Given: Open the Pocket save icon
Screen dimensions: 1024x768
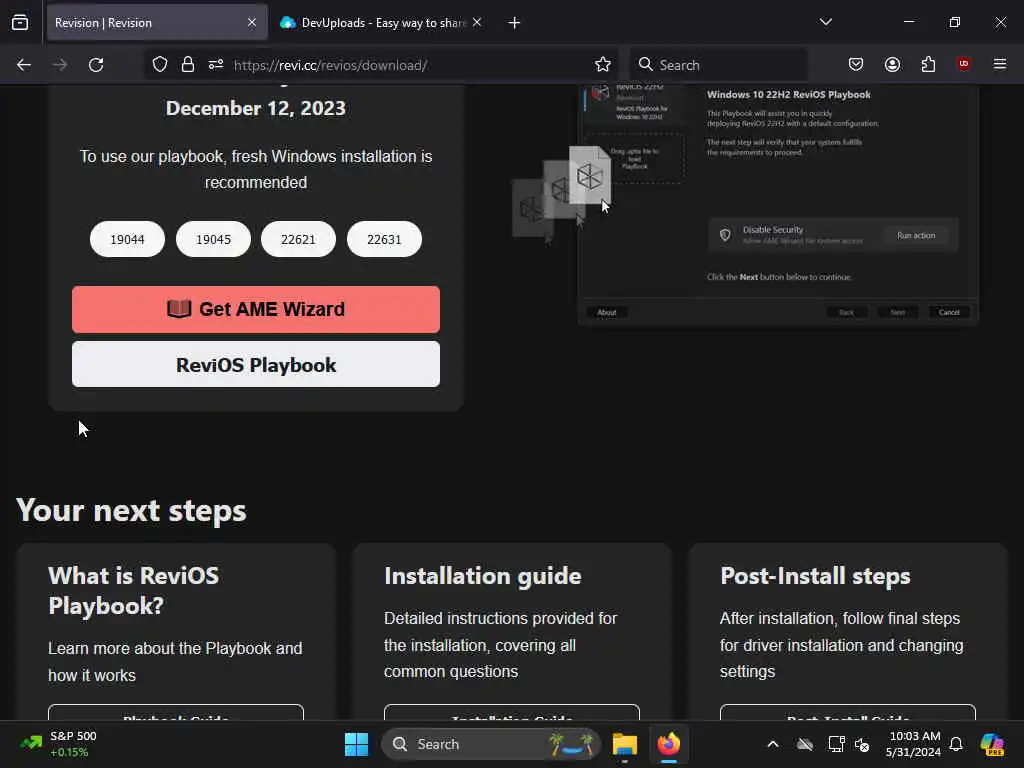Looking at the screenshot, I should point(856,64).
